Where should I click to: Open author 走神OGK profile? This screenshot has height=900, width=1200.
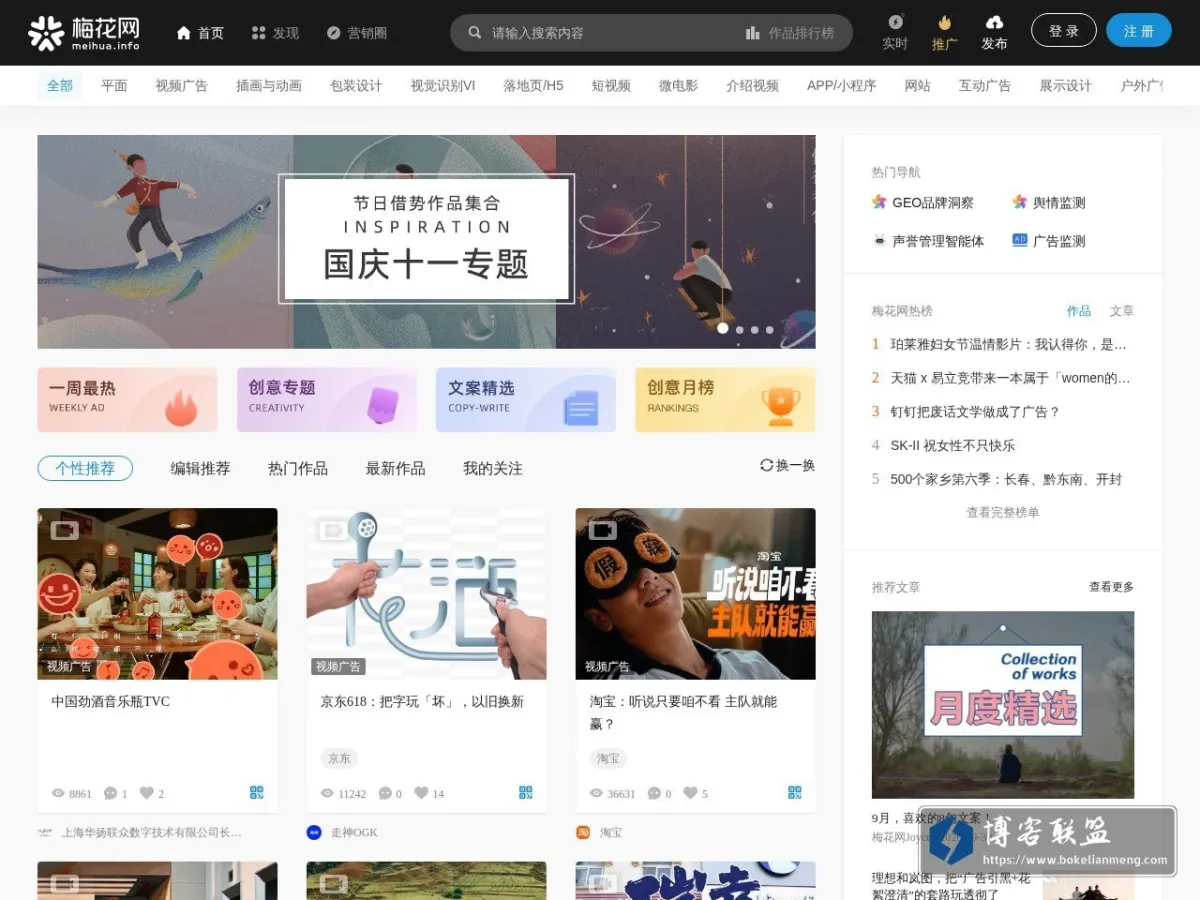pos(354,832)
